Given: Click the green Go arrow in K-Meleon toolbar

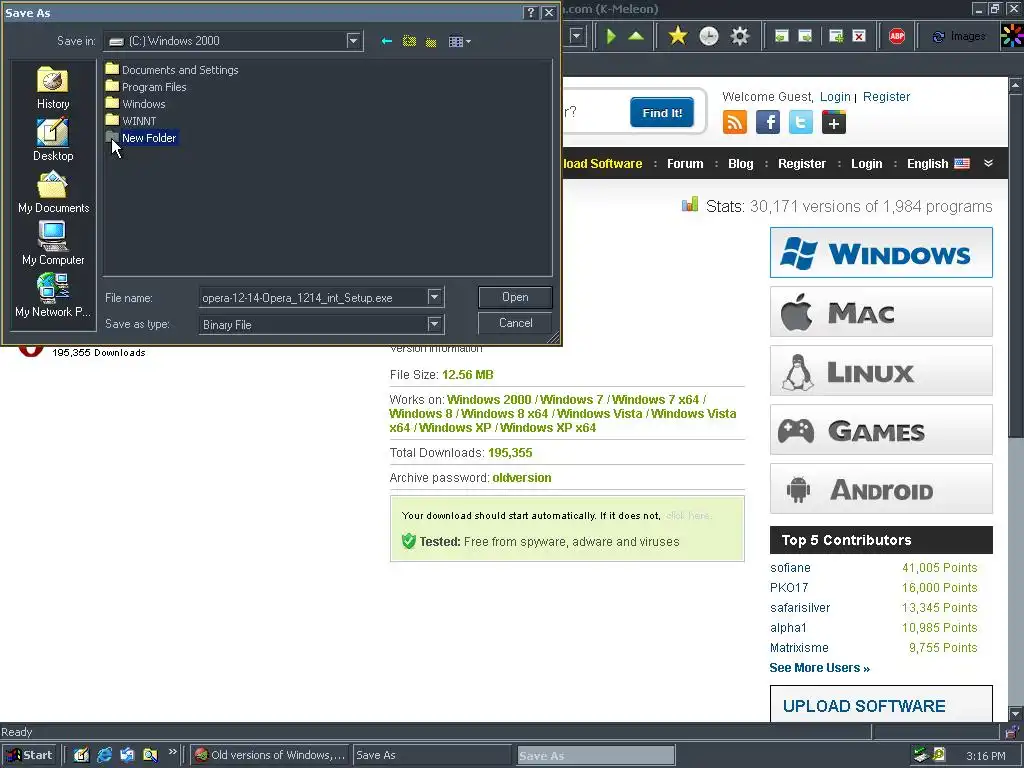Looking at the screenshot, I should click(x=611, y=36).
